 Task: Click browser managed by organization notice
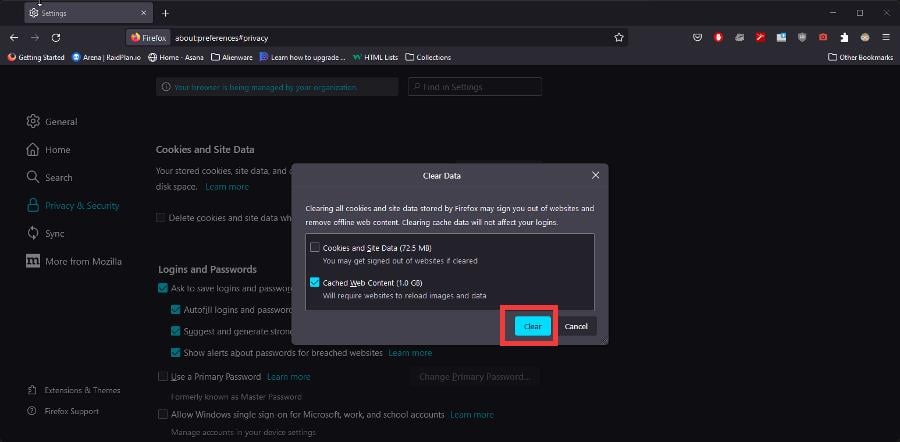277,87
